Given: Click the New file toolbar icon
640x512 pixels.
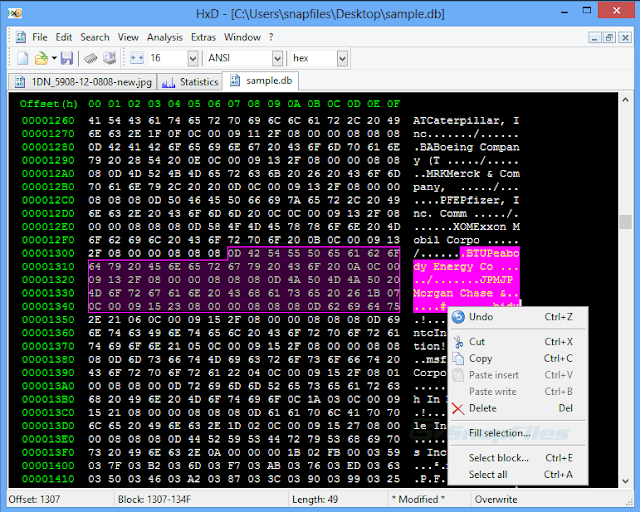Looking at the screenshot, I should tap(22, 58).
